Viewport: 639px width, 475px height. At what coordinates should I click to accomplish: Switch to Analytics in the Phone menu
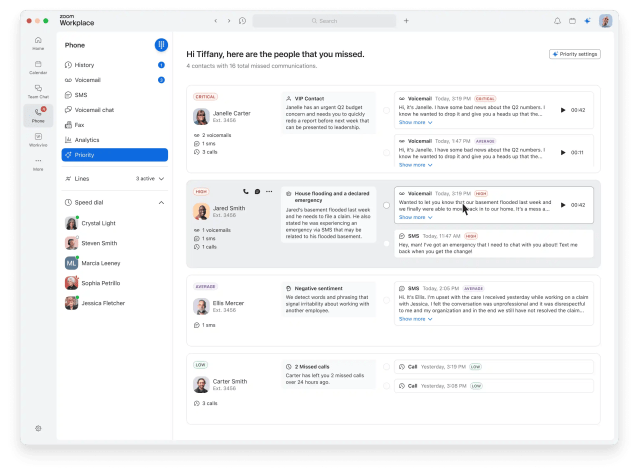click(x=88, y=140)
